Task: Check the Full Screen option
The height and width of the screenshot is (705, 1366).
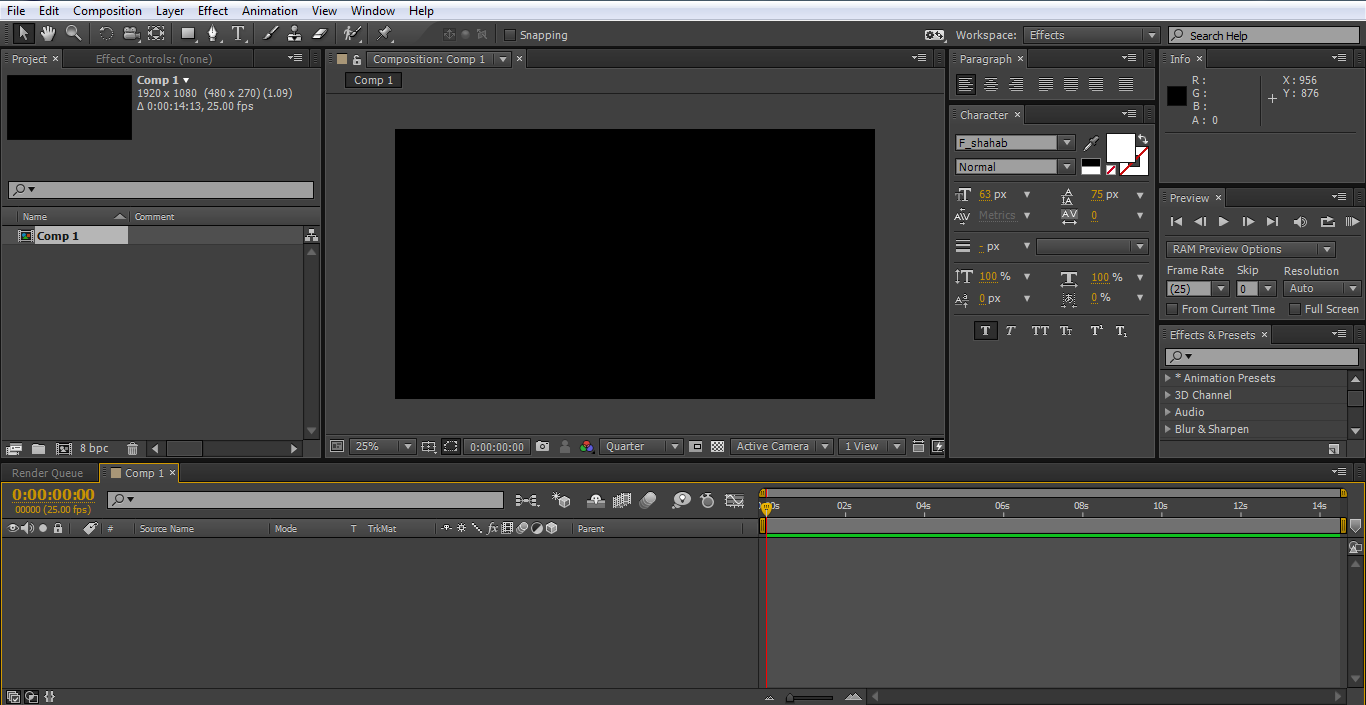Action: click(1295, 309)
